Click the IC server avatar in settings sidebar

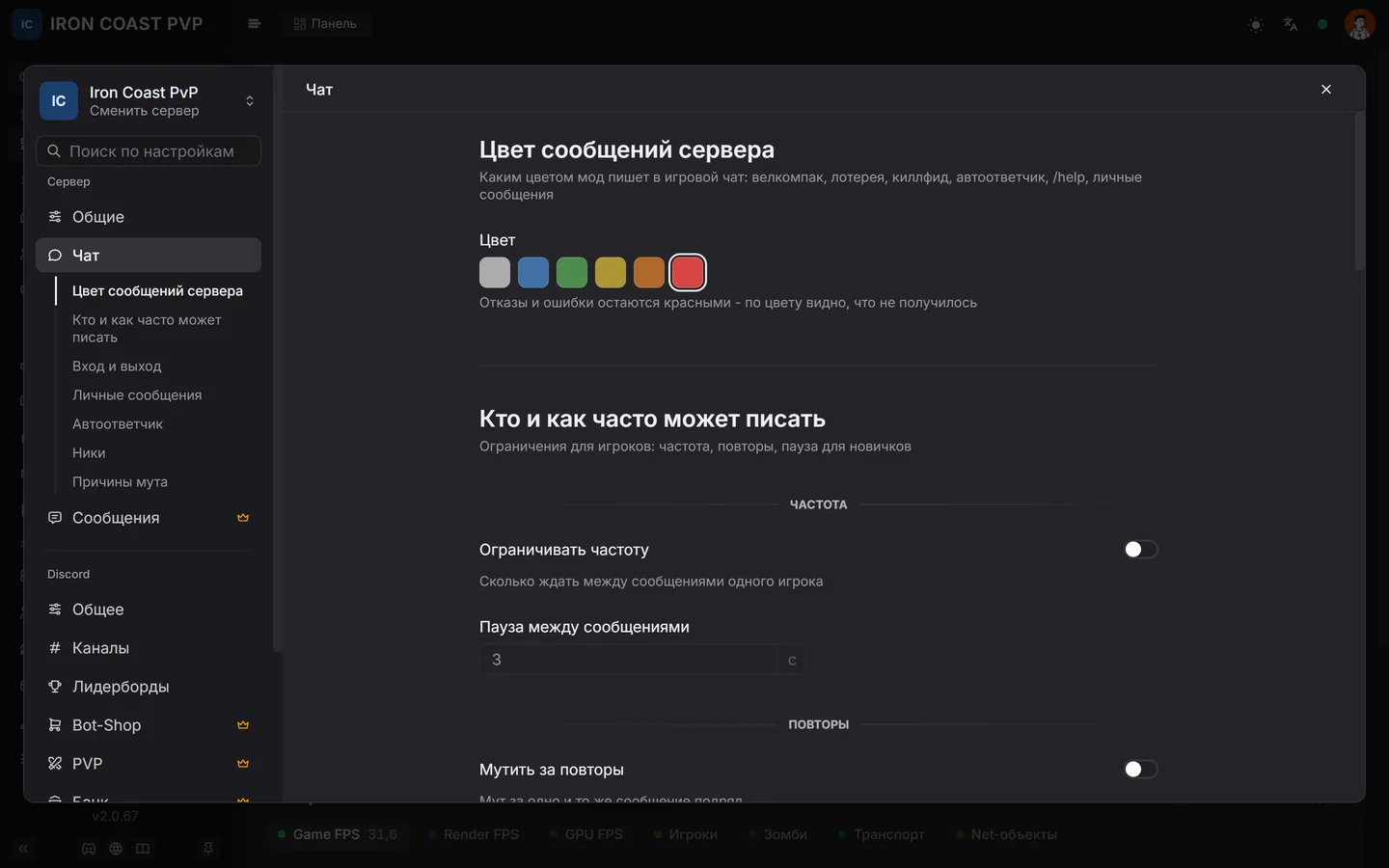(x=59, y=100)
